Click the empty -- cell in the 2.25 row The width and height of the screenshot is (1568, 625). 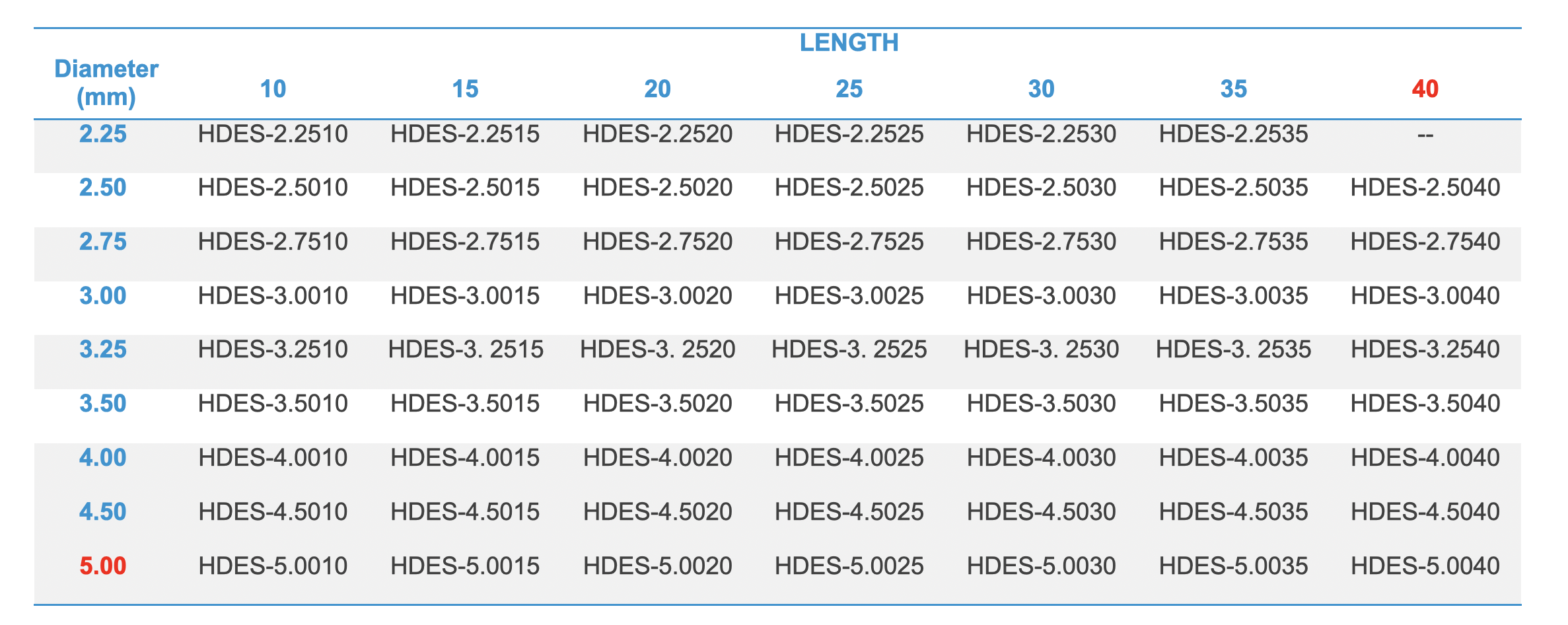1425,135
